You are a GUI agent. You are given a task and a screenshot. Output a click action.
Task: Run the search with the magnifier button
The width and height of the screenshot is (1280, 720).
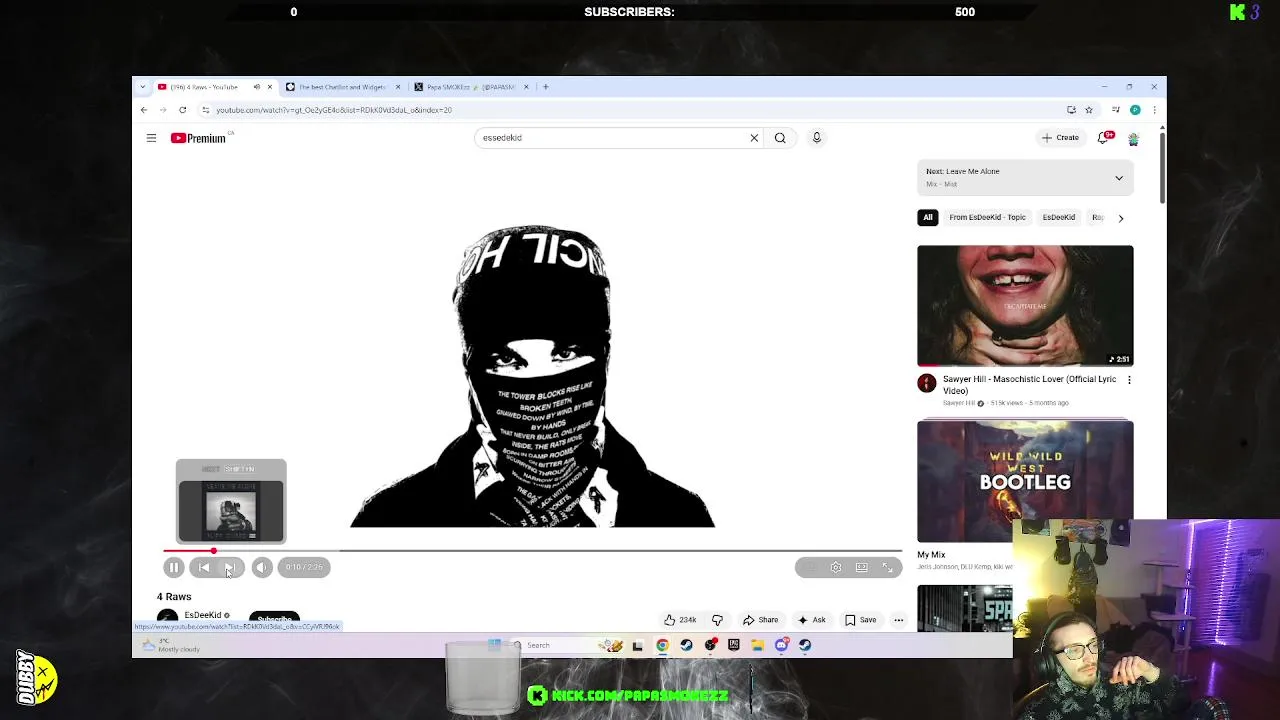coord(780,138)
